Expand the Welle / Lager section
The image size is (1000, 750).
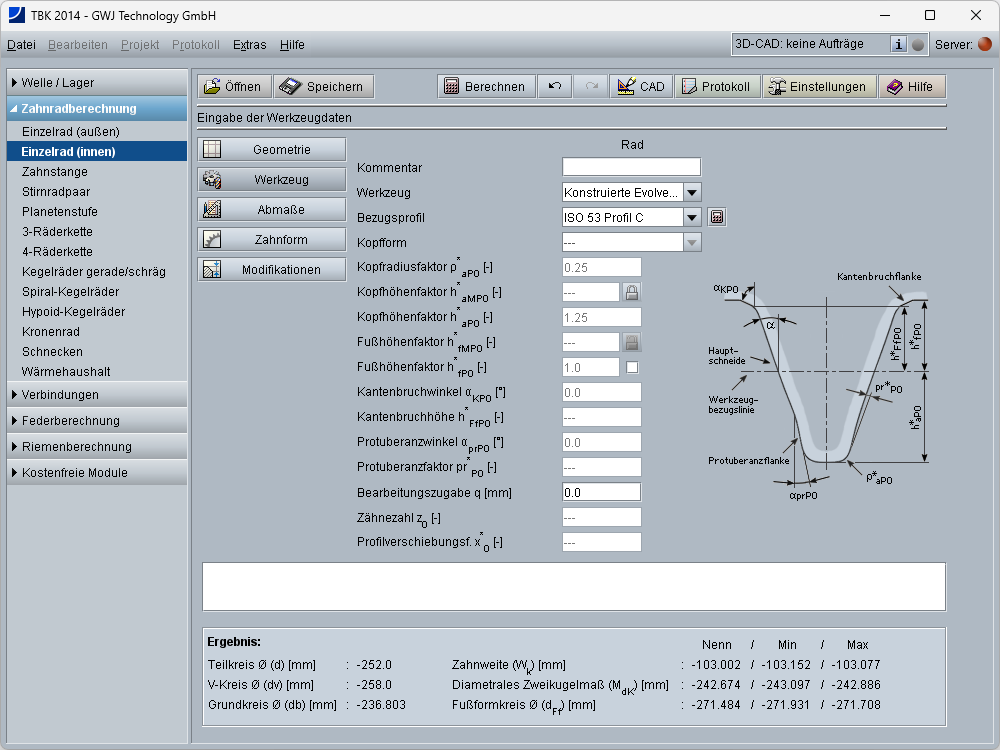[x=97, y=83]
